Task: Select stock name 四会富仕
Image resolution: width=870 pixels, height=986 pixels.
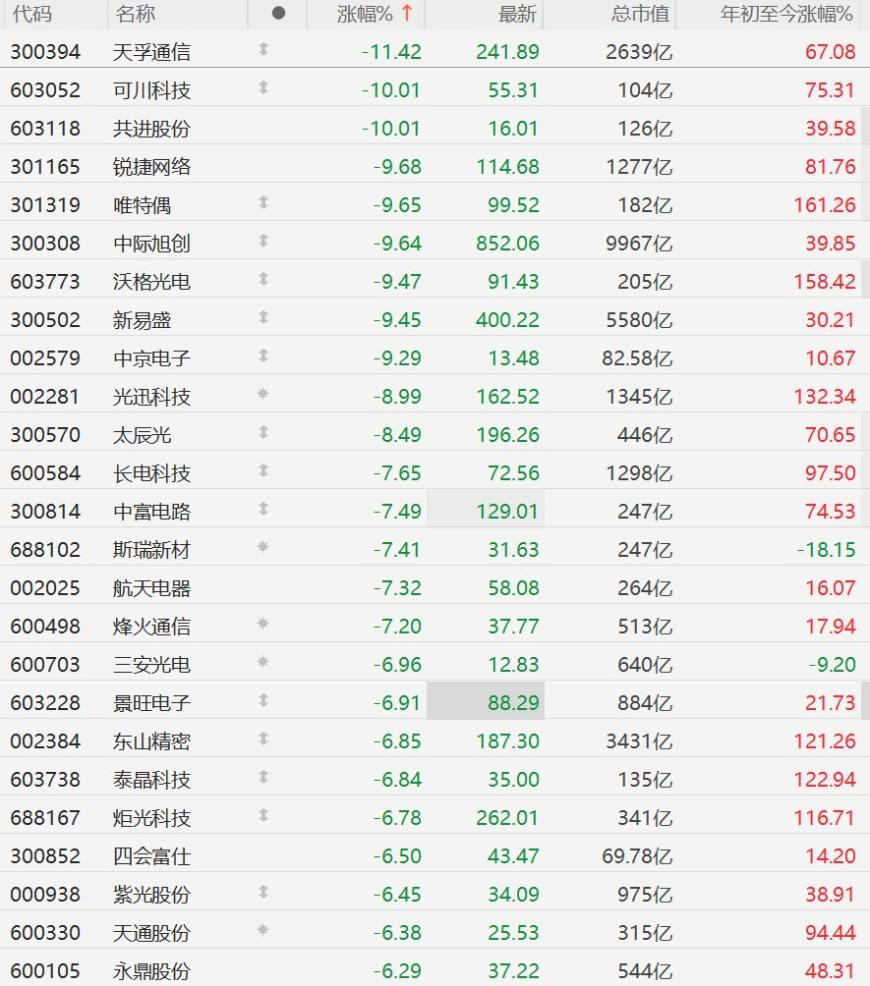Action: 151,856
